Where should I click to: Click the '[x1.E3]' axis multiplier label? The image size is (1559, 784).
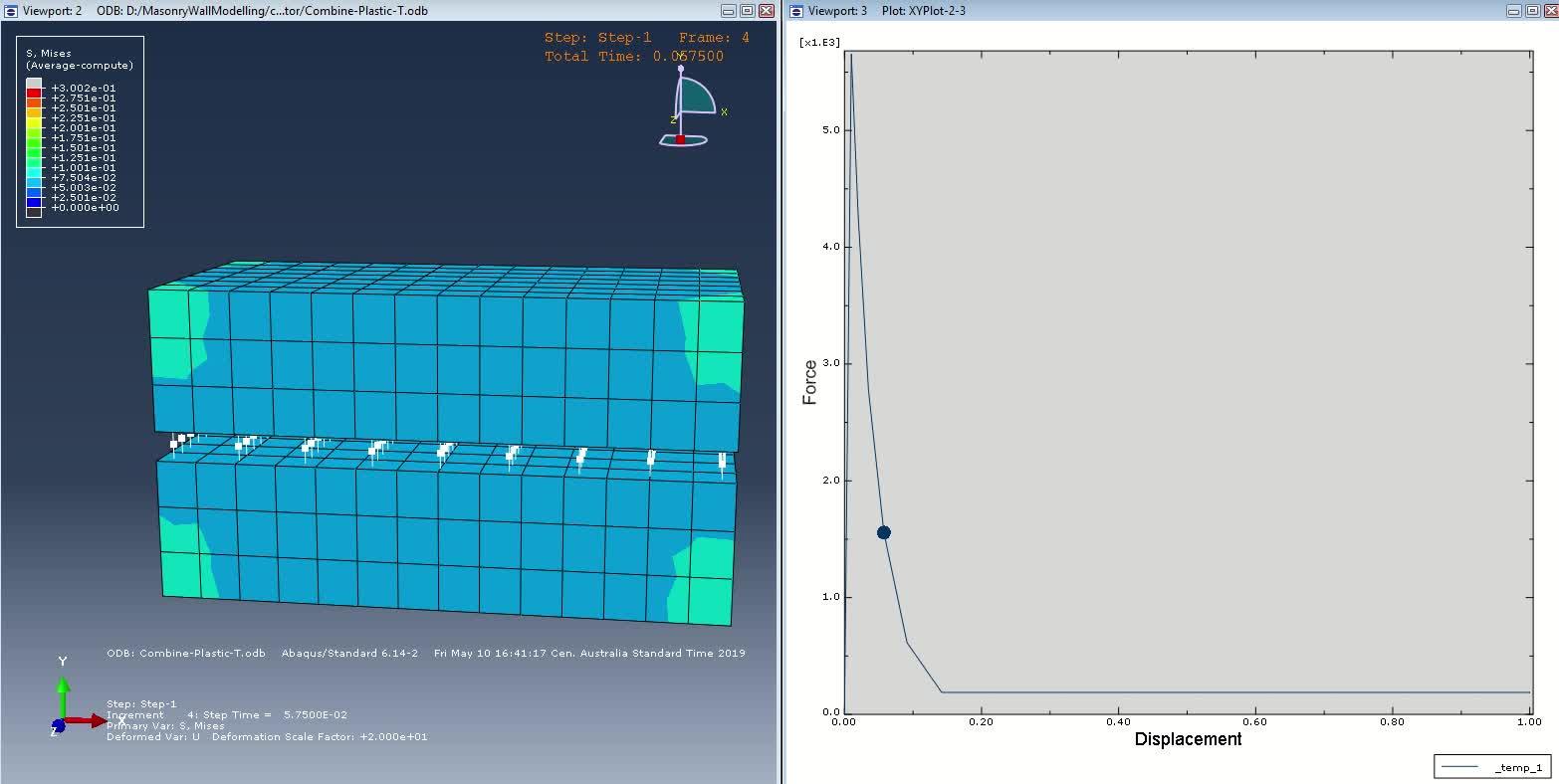pos(820,42)
